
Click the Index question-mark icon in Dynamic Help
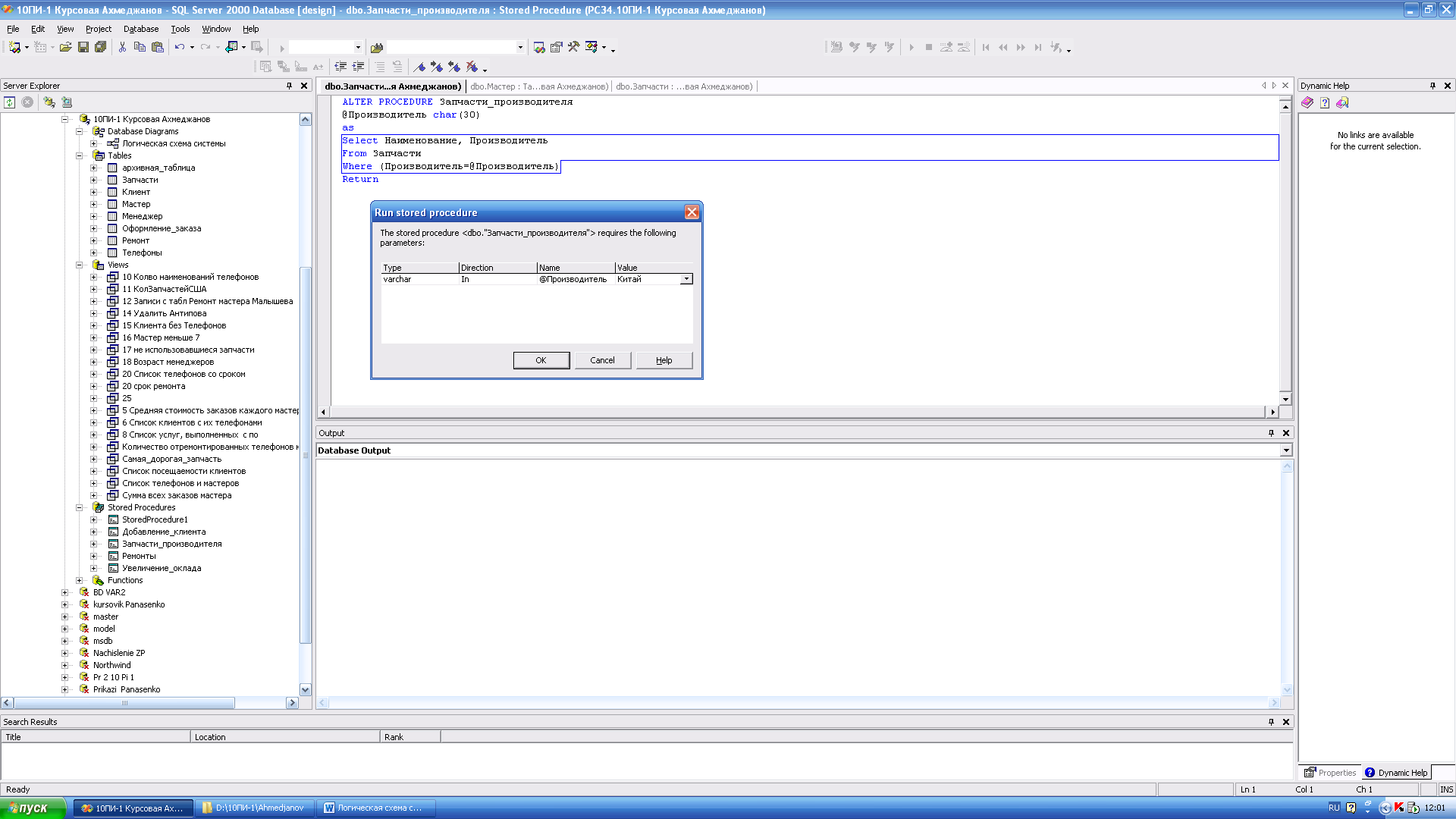pos(1325,102)
